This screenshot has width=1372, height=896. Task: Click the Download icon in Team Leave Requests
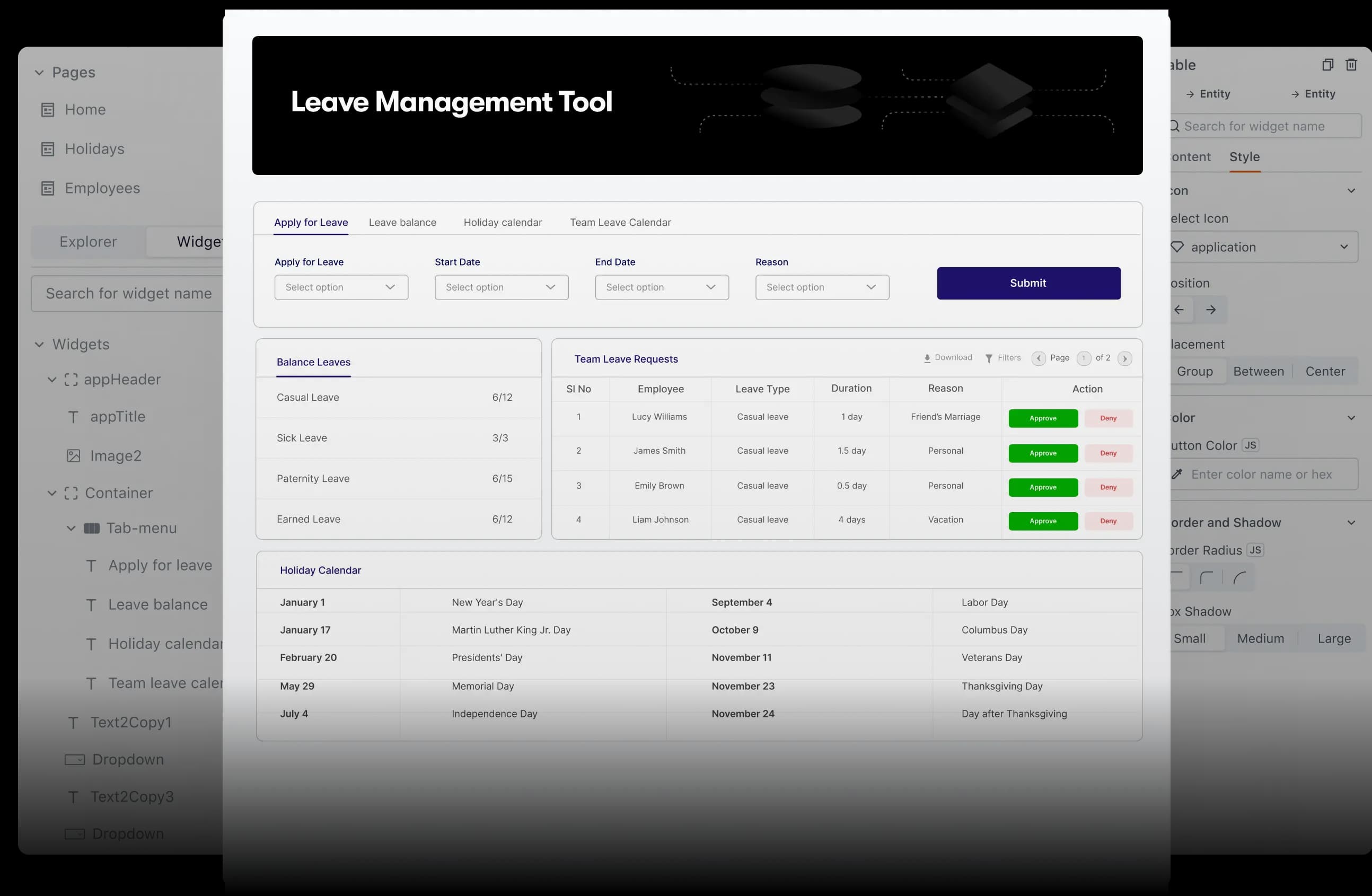pos(927,358)
